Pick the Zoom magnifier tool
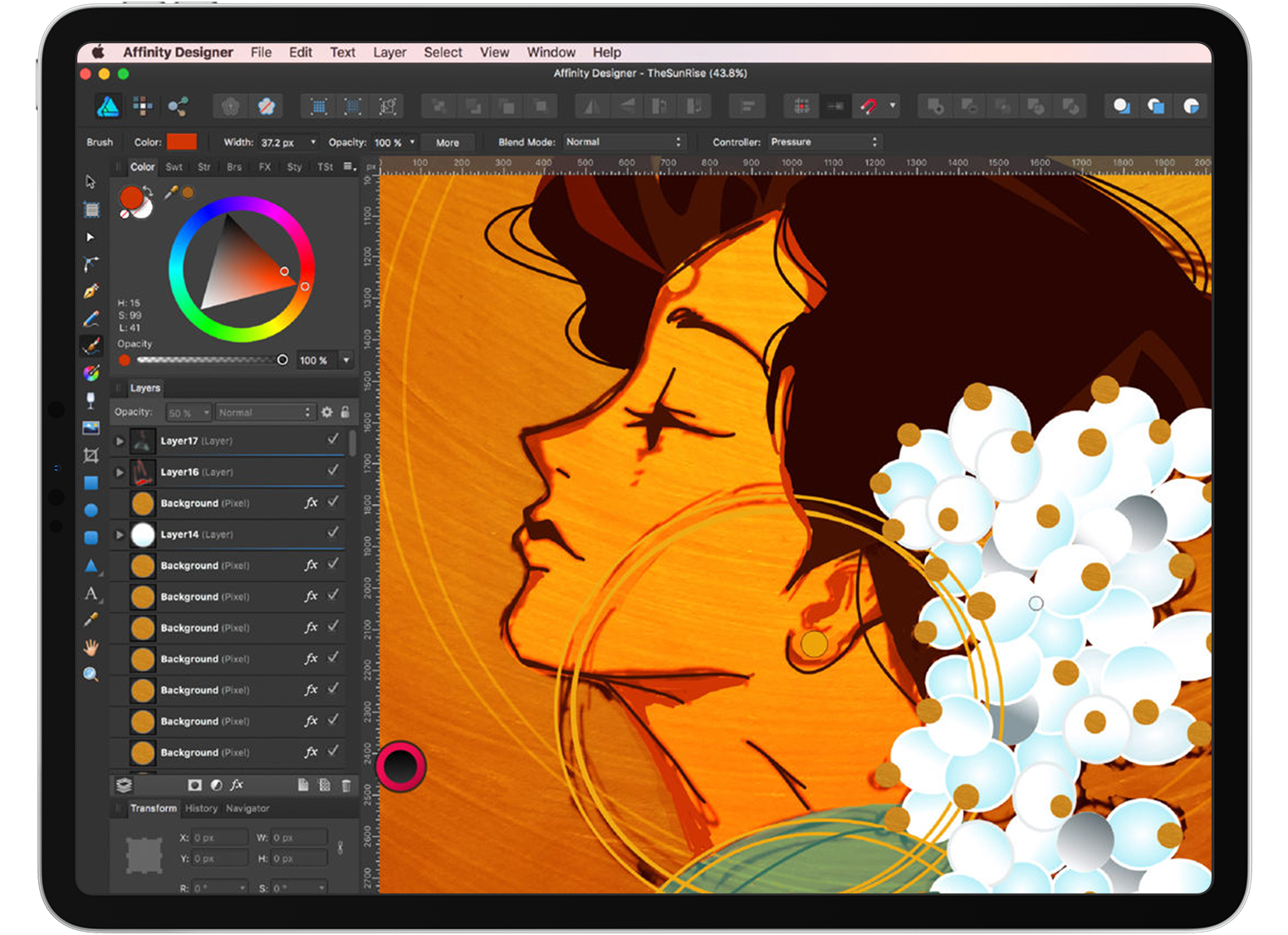1288x935 pixels. [91, 674]
